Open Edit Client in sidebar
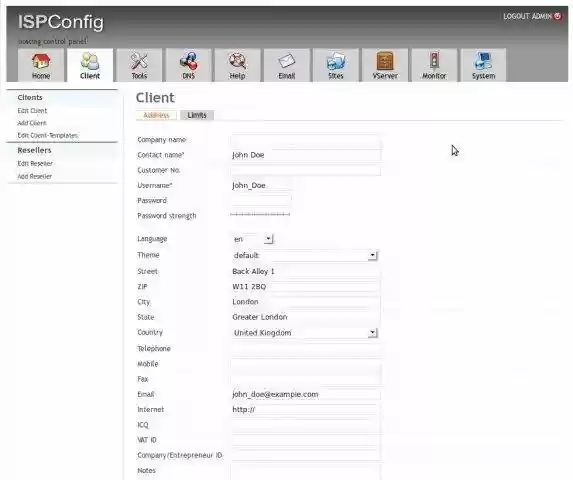 pyautogui.click(x=32, y=110)
